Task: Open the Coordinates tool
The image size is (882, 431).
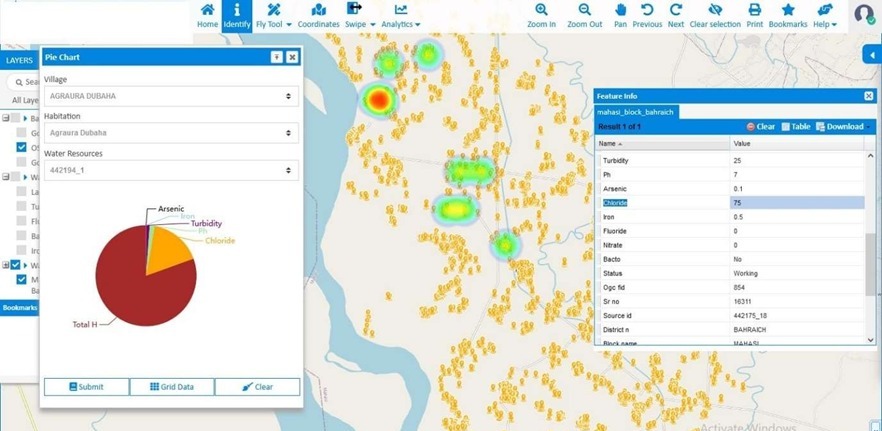Action: [x=318, y=16]
